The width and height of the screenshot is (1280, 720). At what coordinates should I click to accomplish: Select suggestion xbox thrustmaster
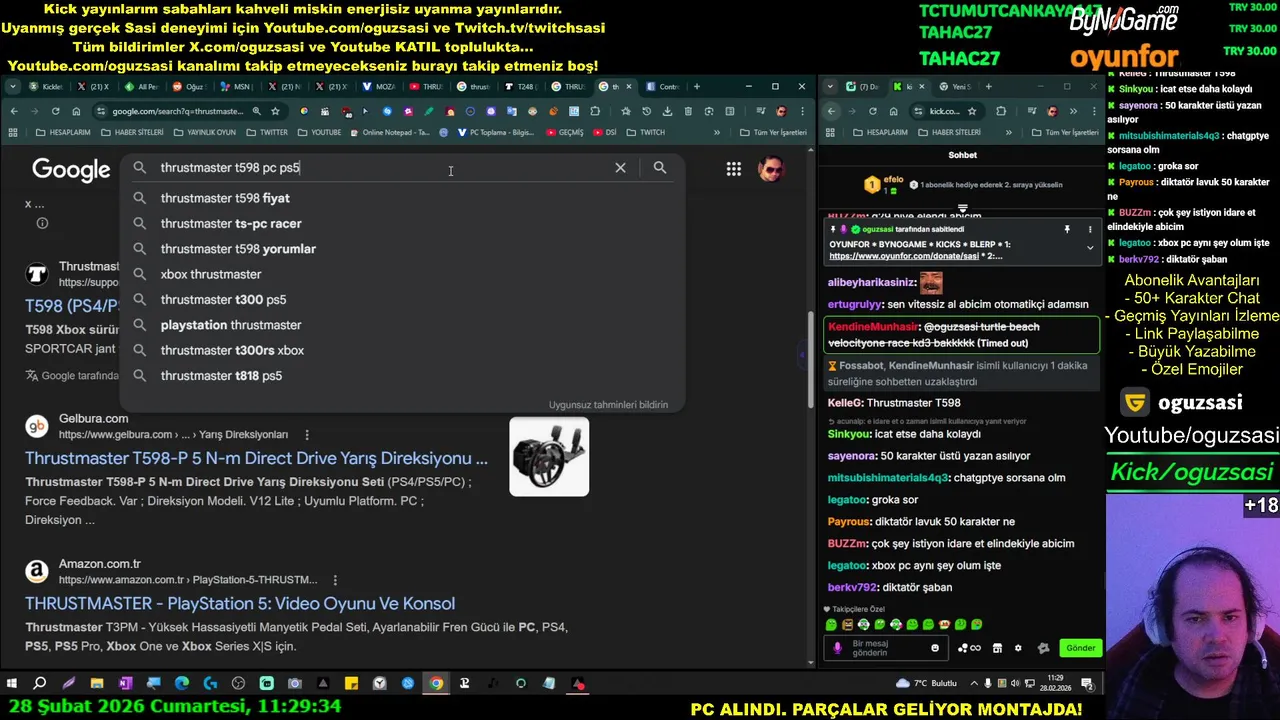tap(402, 274)
